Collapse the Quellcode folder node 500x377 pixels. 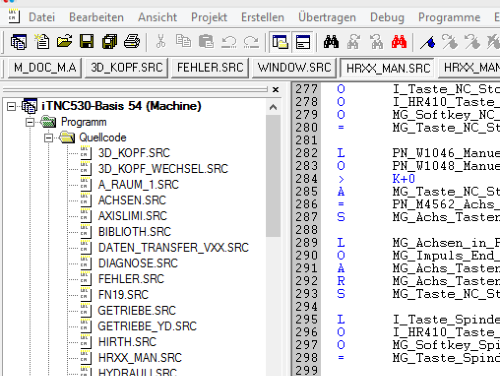click(48, 138)
